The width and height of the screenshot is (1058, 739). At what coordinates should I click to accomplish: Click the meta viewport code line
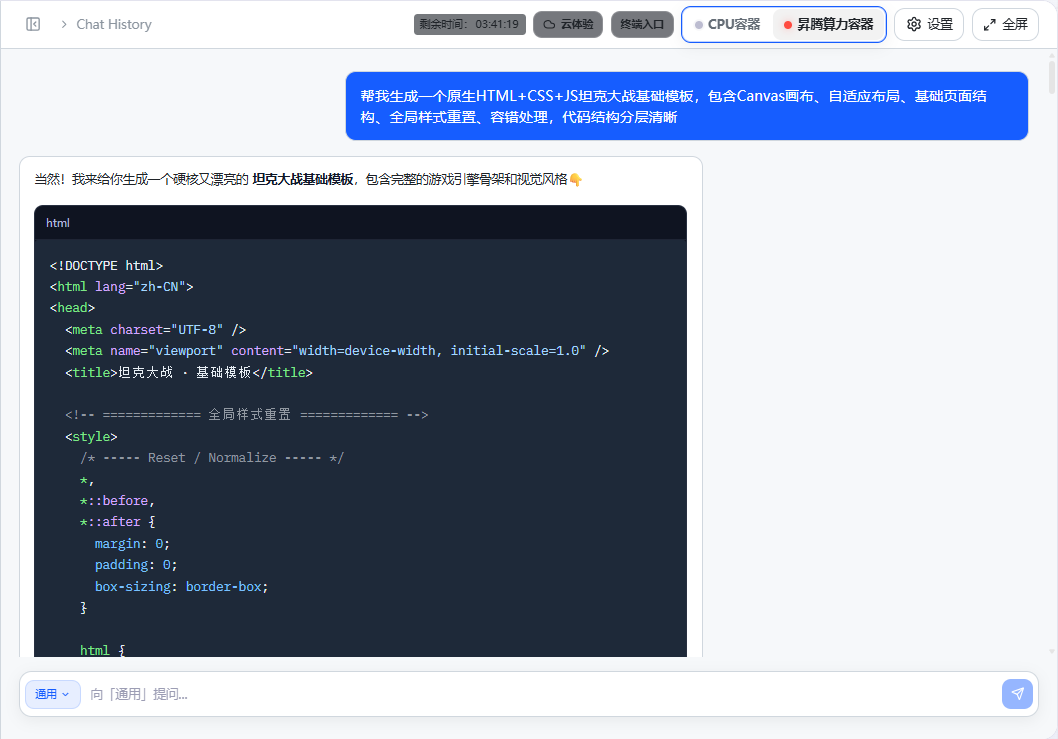pyautogui.click(x=337, y=351)
